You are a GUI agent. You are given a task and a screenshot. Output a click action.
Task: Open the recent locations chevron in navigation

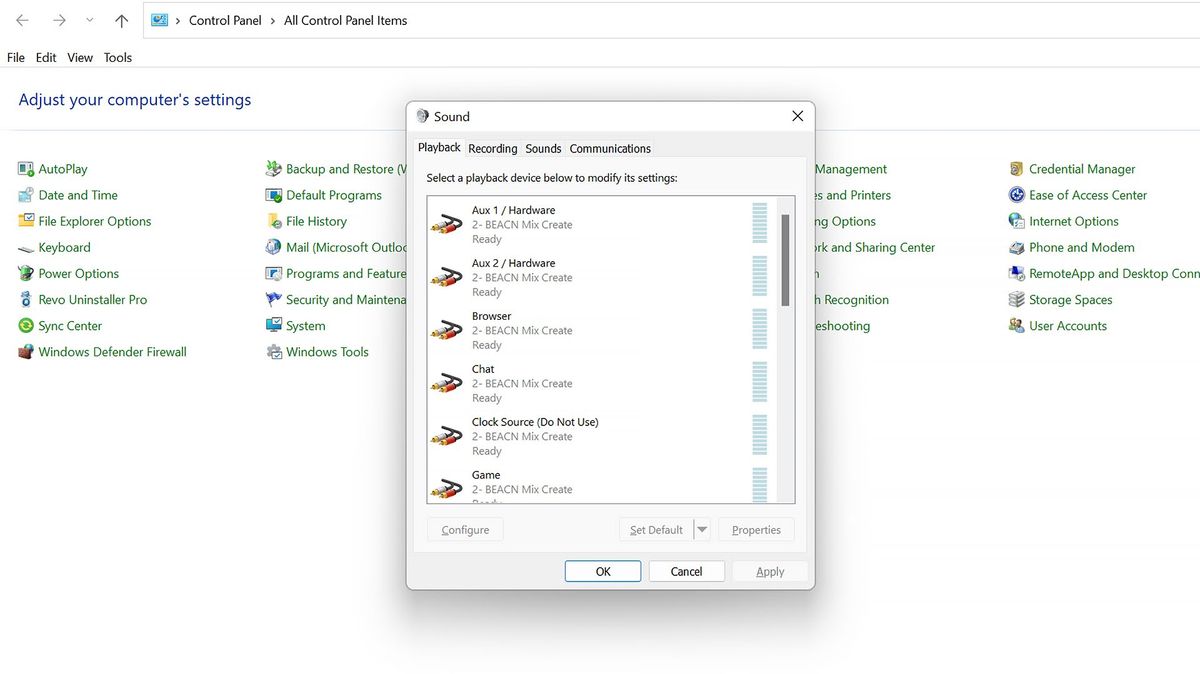coord(90,20)
